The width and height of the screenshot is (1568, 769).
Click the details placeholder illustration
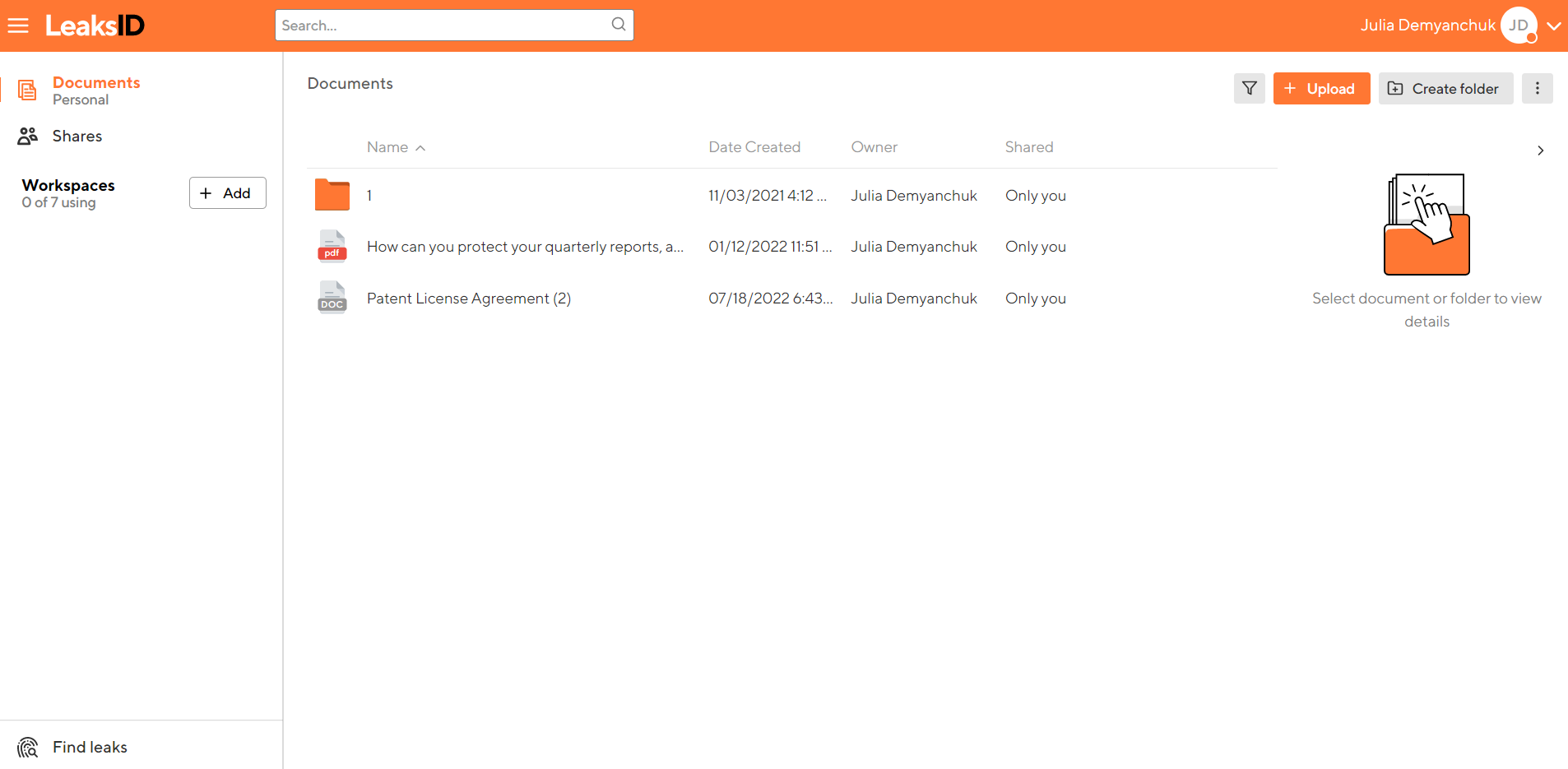coord(1427,224)
